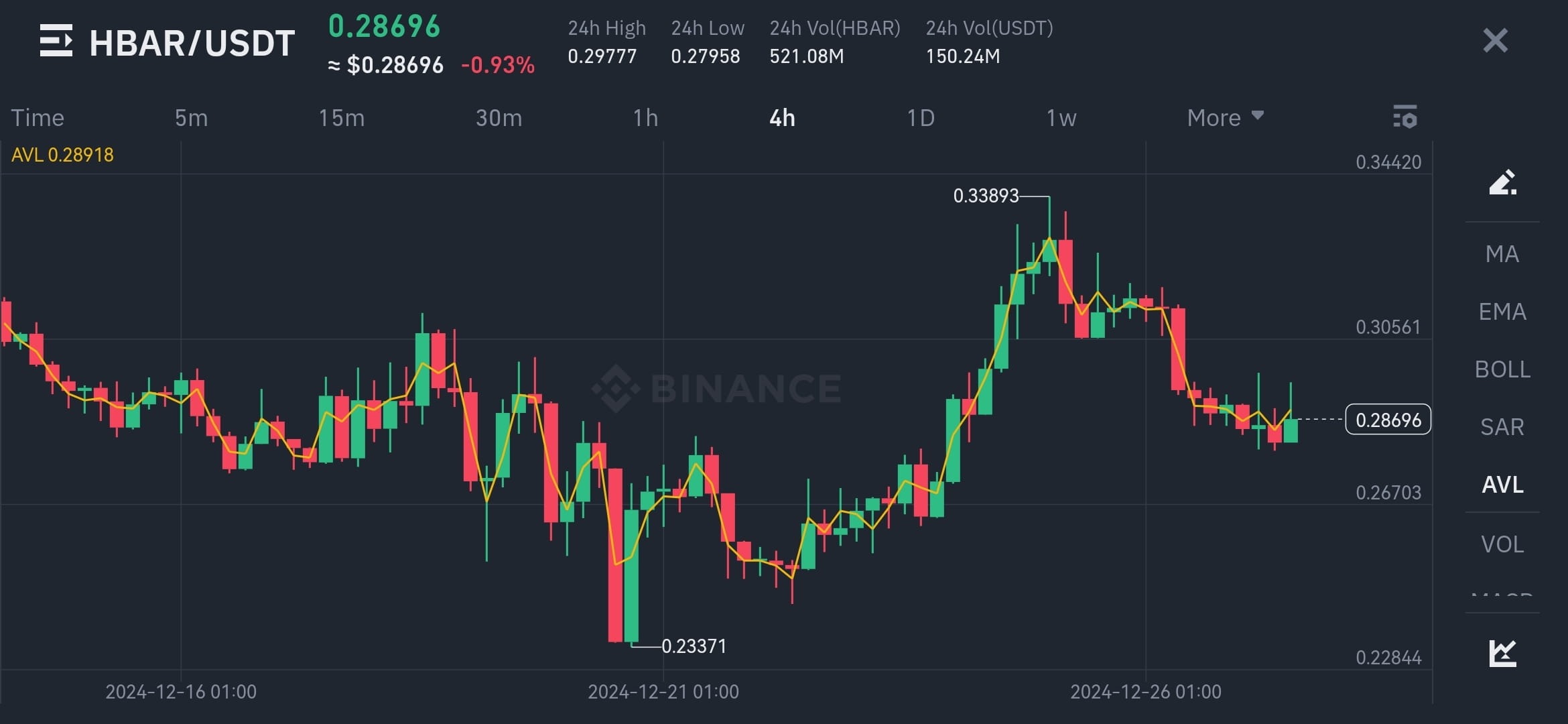Image resolution: width=1568 pixels, height=724 pixels.
Task: Select the 5m interval
Action: [x=191, y=118]
